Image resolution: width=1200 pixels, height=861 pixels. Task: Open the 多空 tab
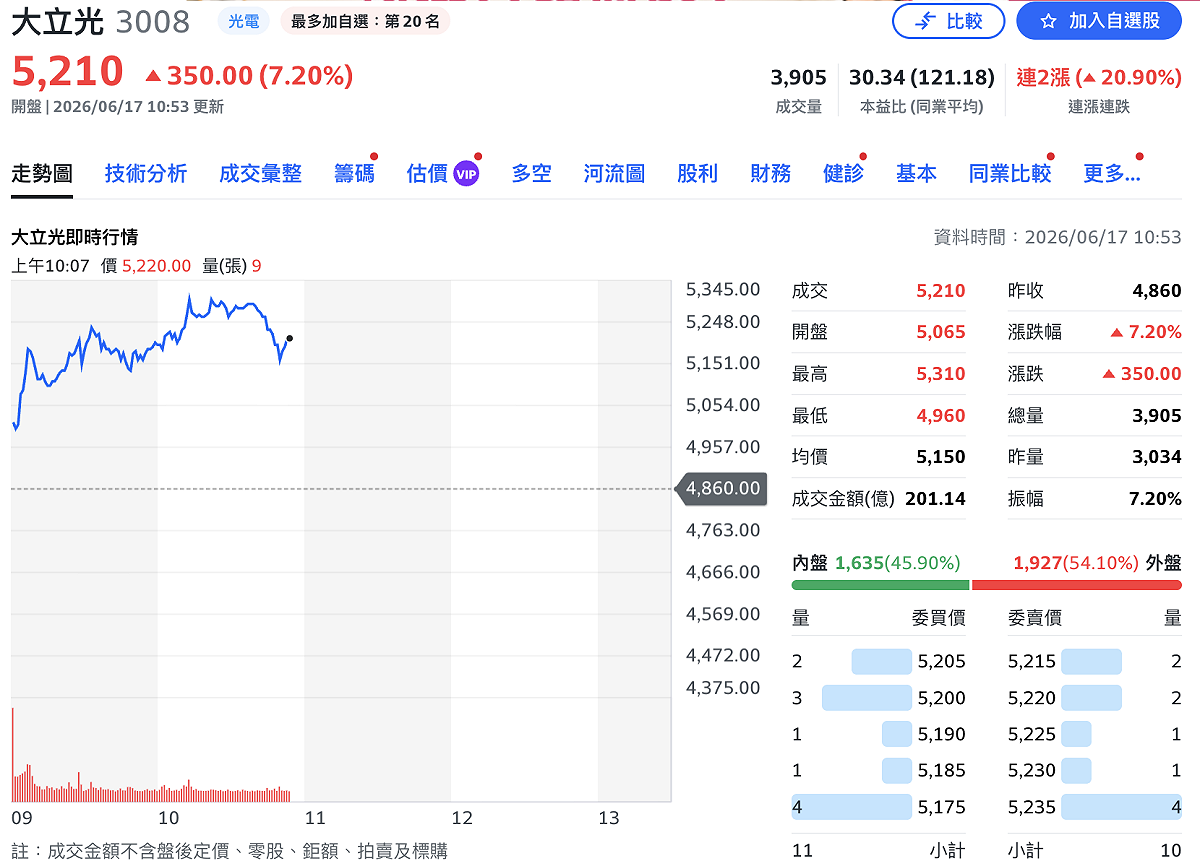(532, 174)
